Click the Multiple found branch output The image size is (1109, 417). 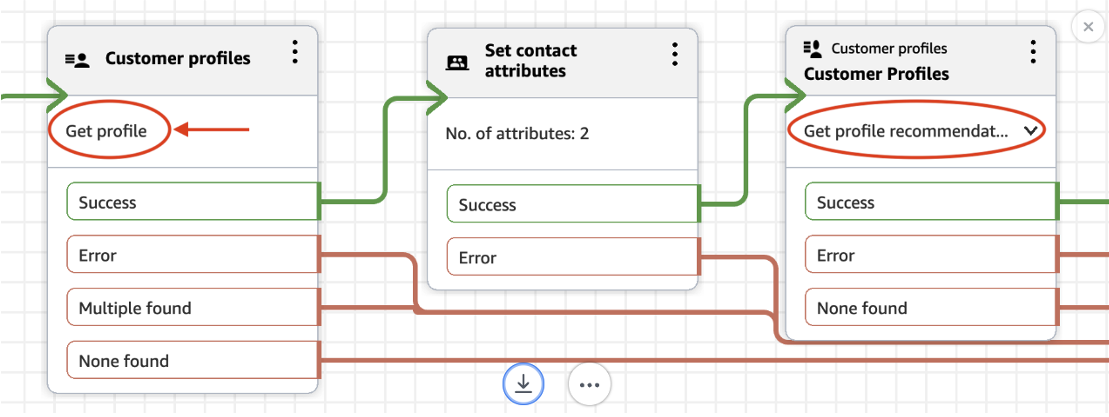point(192,308)
